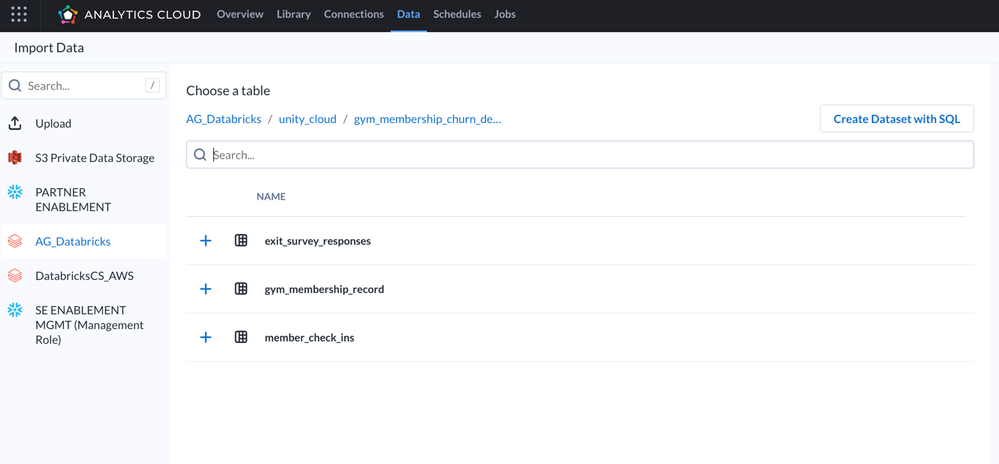Image resolution: width=999 pixels, height=464 pixels.
Task: Select DatabricksCS_AWS connection
Action: tap(83, 276)
